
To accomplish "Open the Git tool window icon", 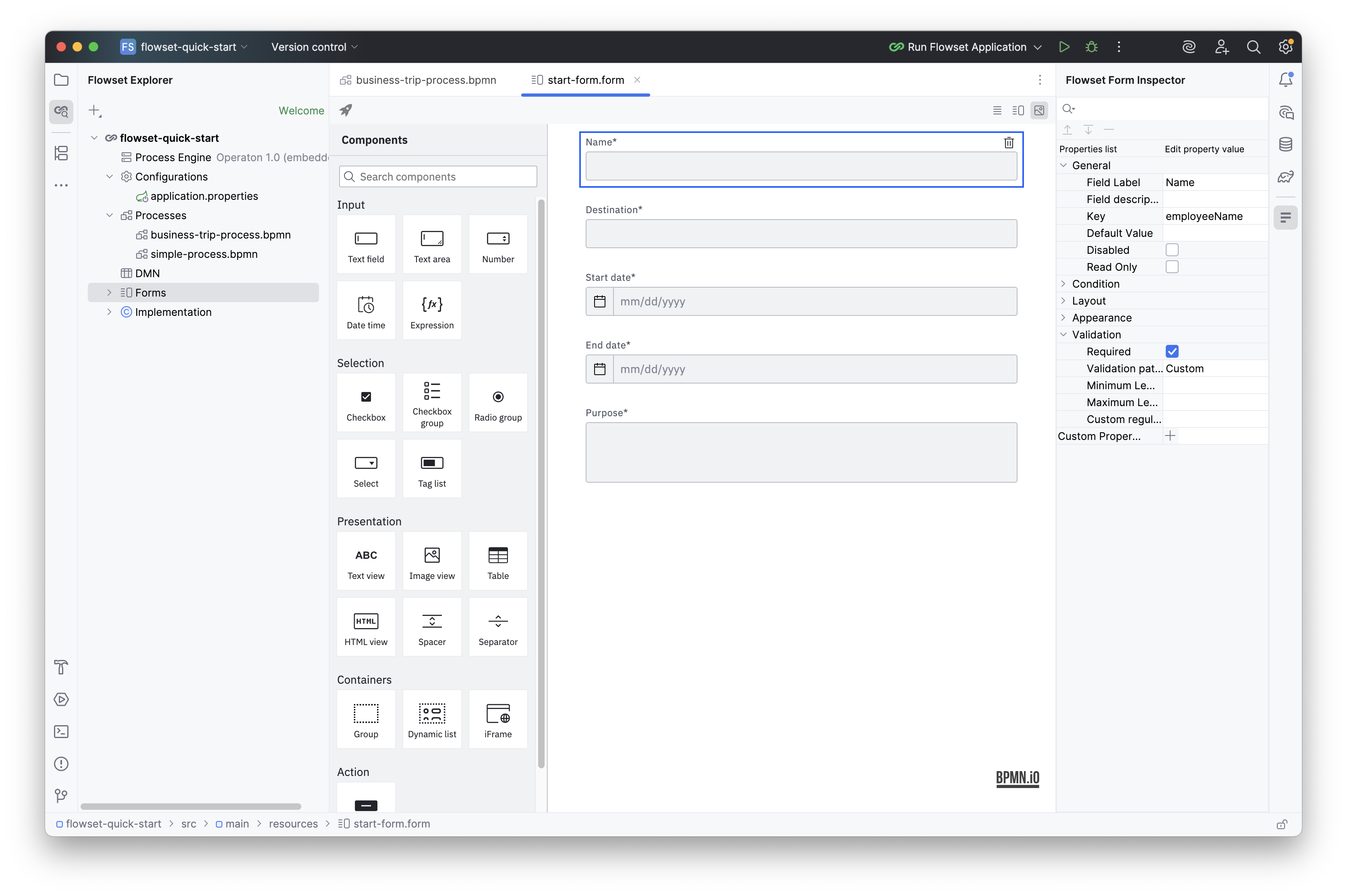I will (61, 796).
